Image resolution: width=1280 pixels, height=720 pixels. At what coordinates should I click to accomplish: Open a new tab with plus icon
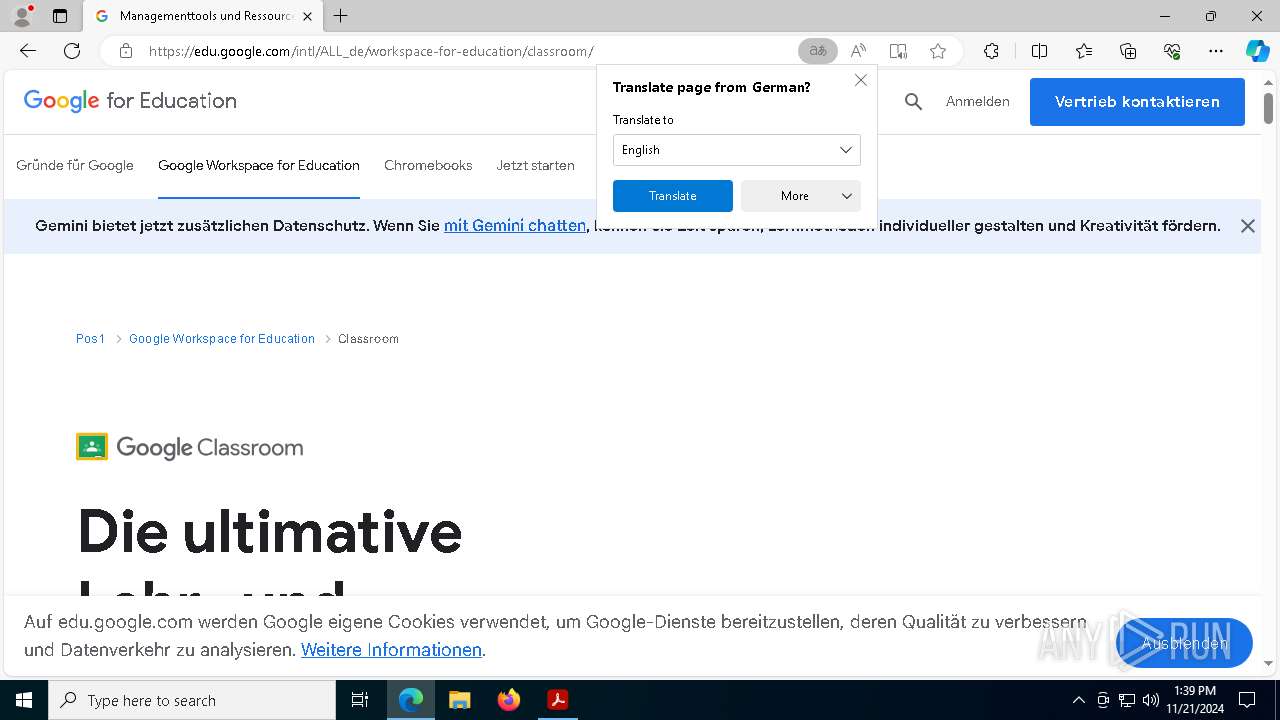point(341,16)
